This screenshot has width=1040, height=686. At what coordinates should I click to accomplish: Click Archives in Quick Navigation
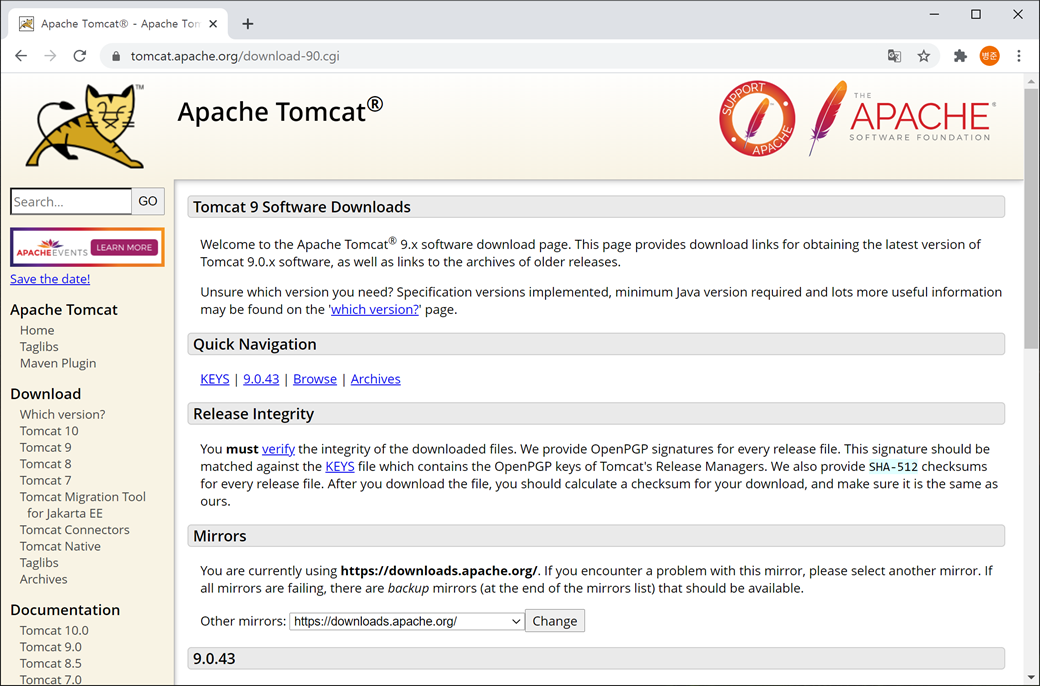coord(375,379)
